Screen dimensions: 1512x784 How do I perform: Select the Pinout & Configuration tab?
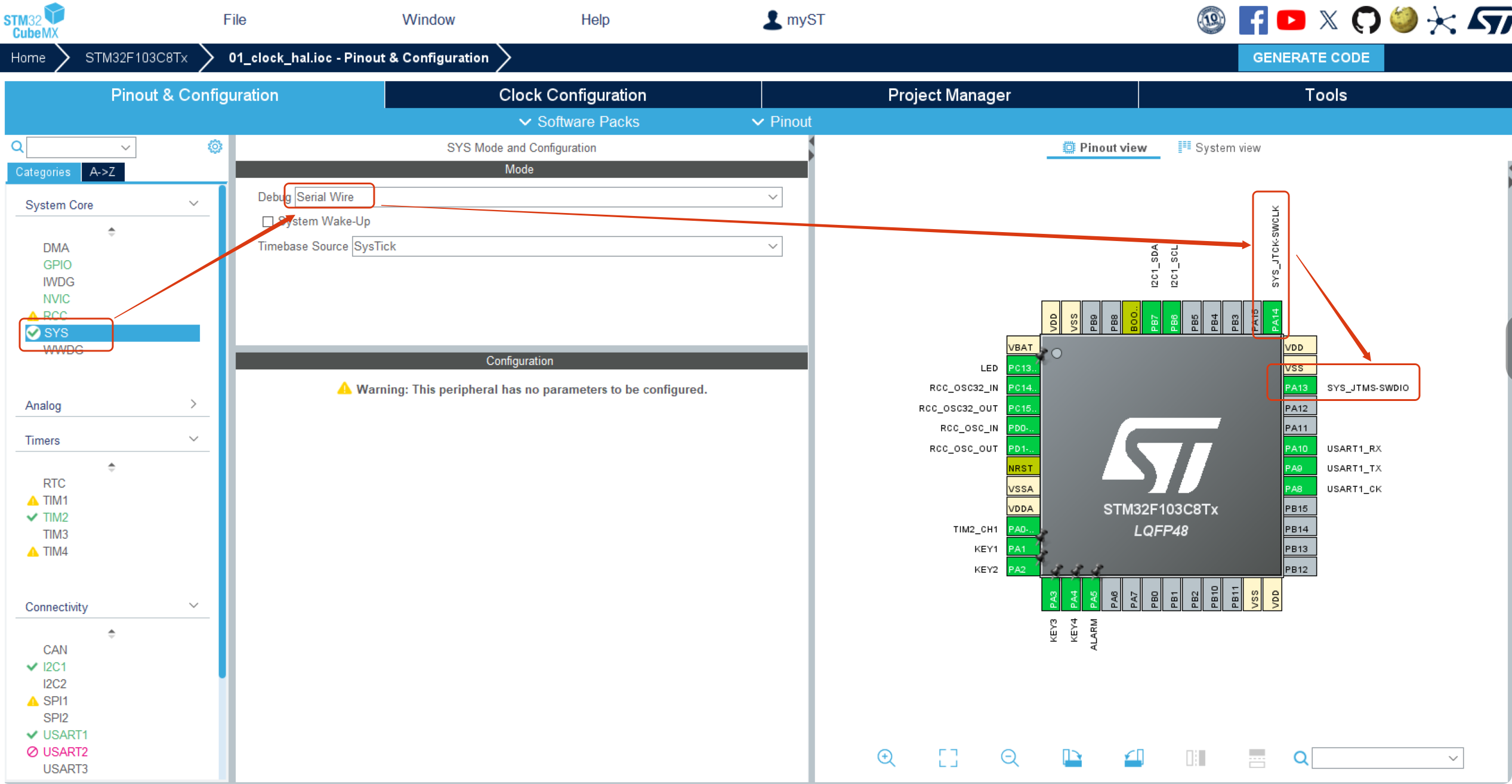pos(195,95)
